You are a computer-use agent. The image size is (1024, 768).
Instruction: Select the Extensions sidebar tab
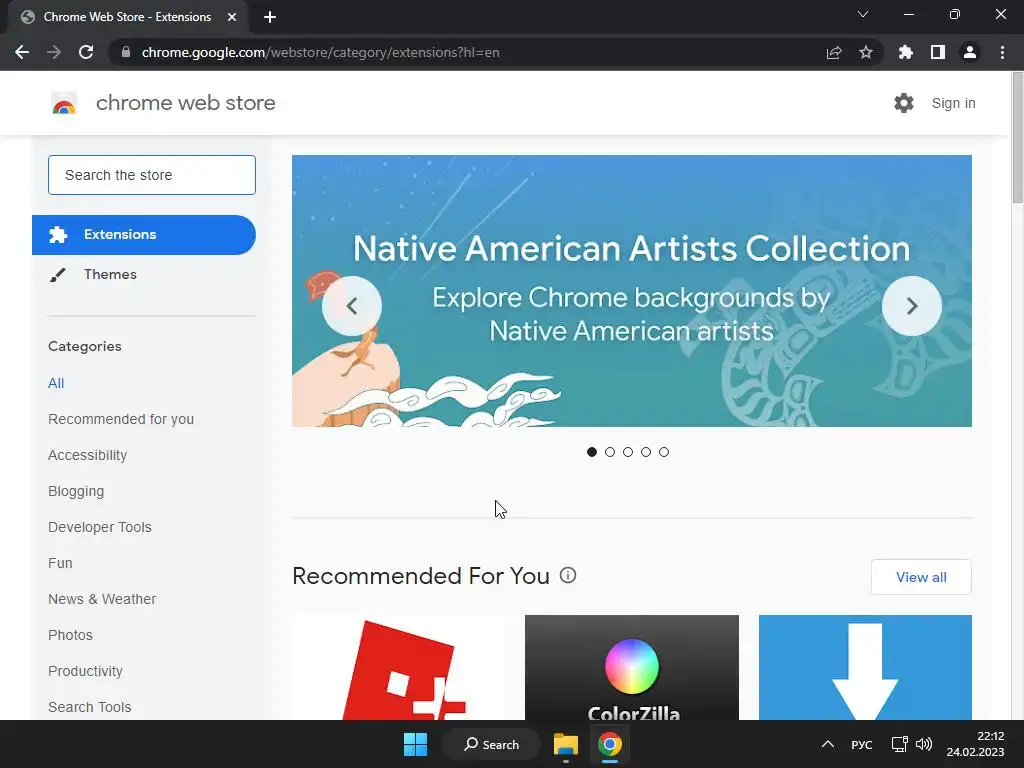click(144, 234)
